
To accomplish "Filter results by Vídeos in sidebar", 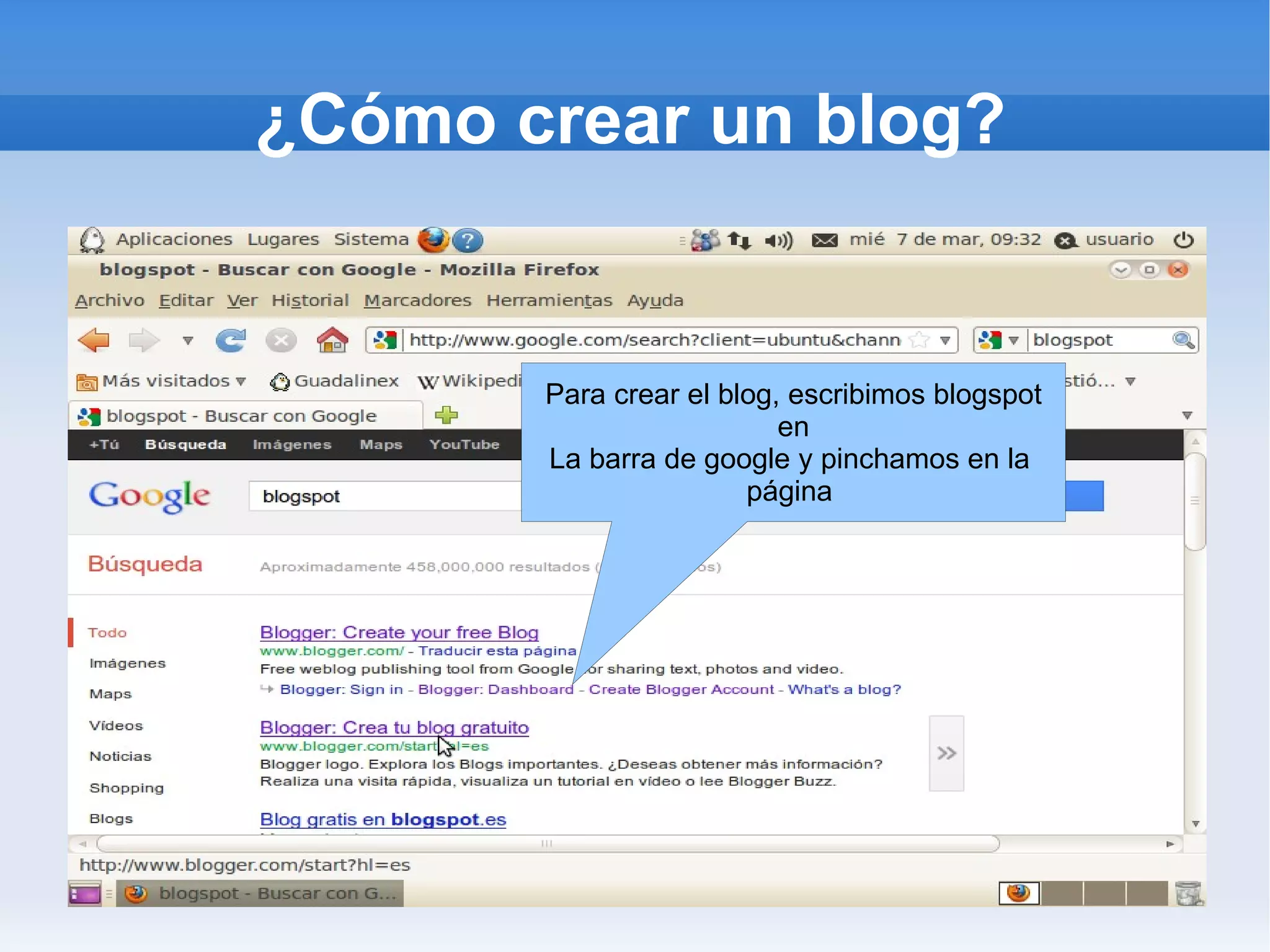I will click(116, 726).
